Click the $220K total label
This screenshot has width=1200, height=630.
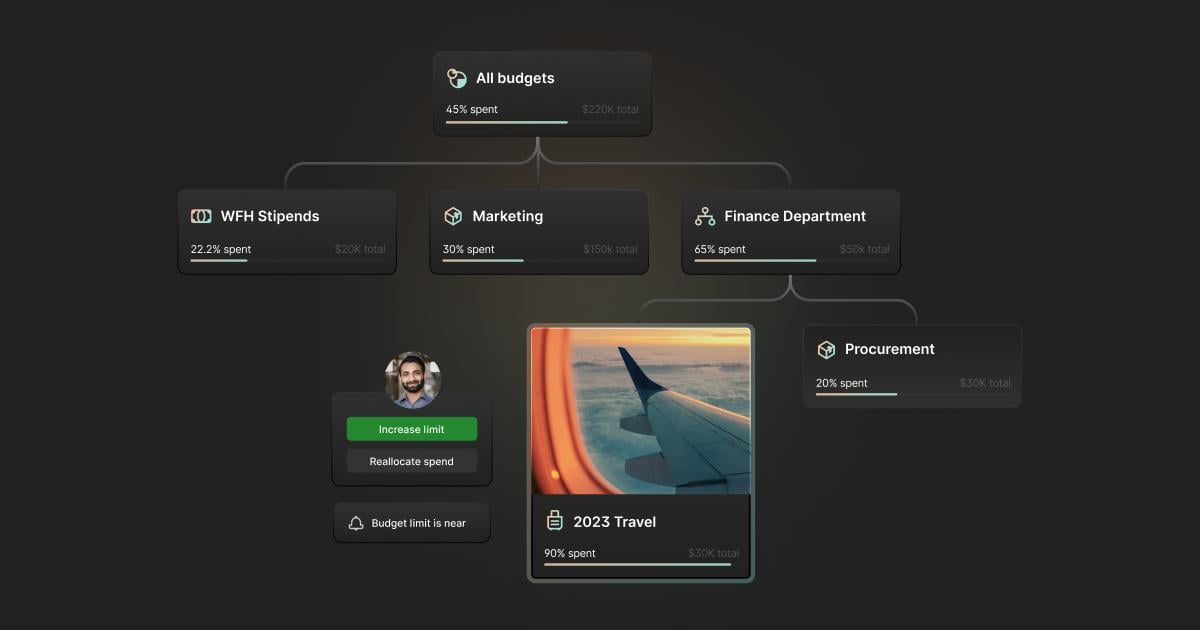(x=610, y=110)
